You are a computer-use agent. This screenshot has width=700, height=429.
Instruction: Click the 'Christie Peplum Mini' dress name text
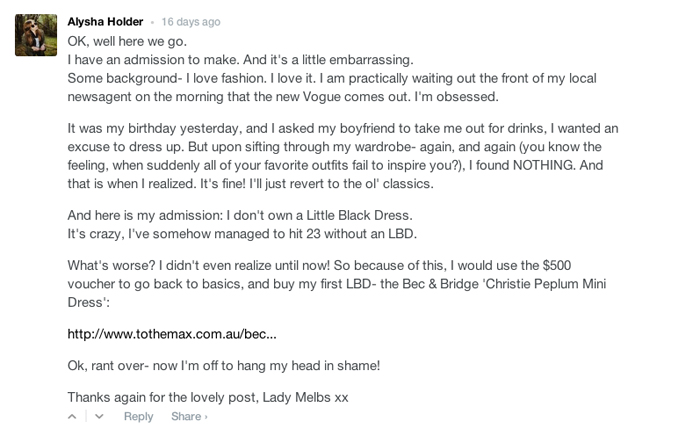point(545,284)
